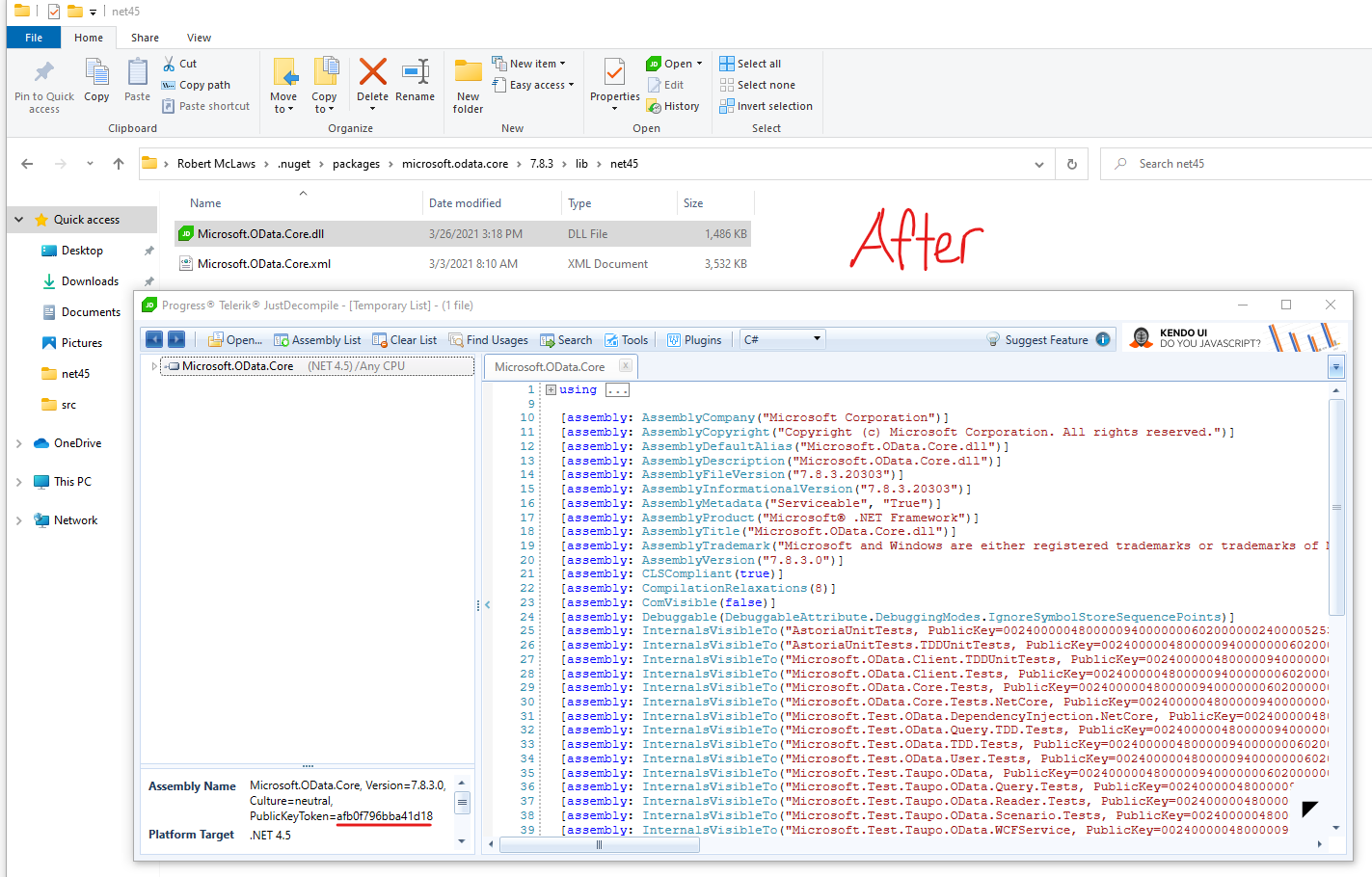Click the KENDO UI JavaScript banner
This screenshot has height=877, width=1372.
[1233, 338]
